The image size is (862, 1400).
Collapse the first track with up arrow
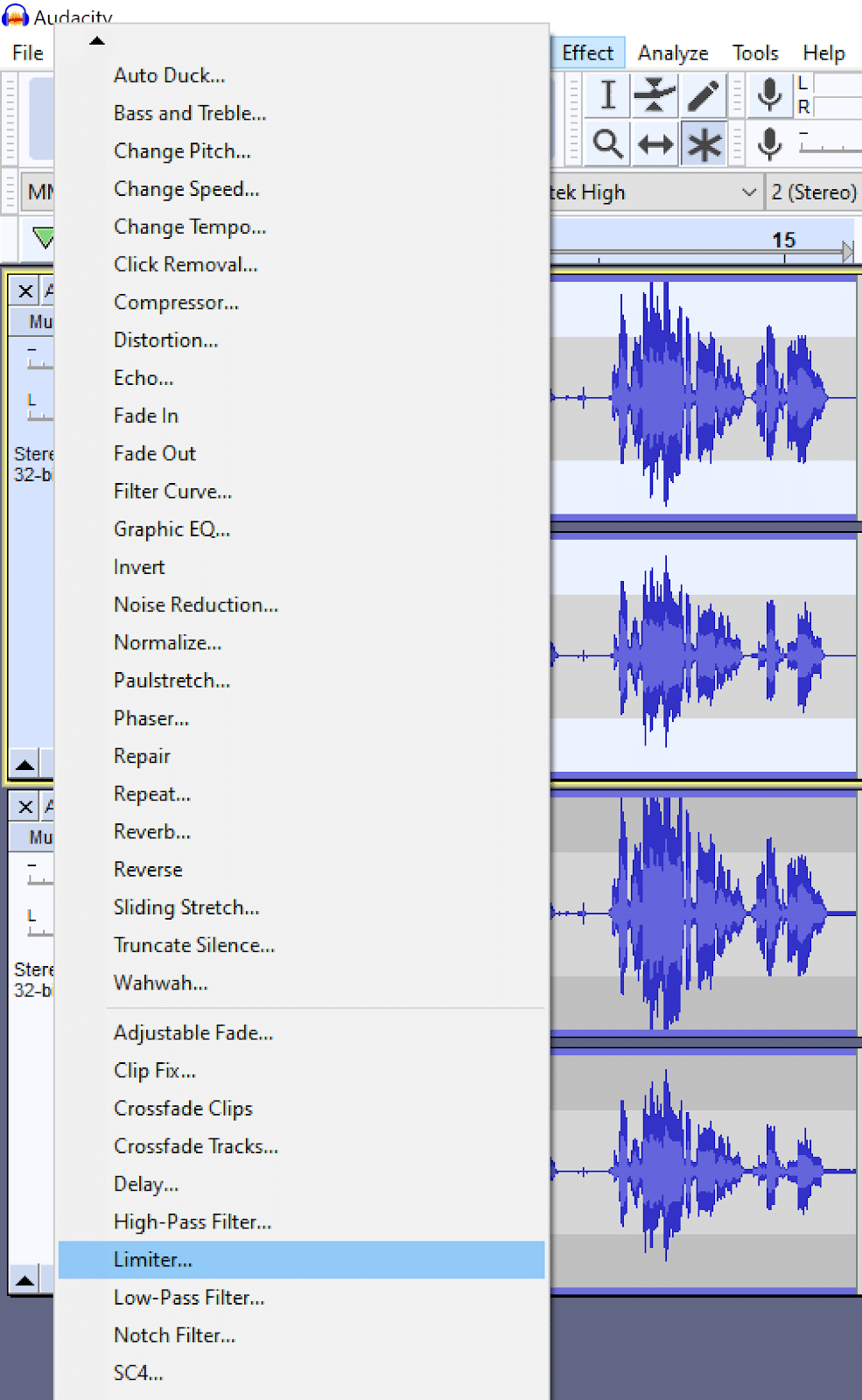click(x=25, y=764)
